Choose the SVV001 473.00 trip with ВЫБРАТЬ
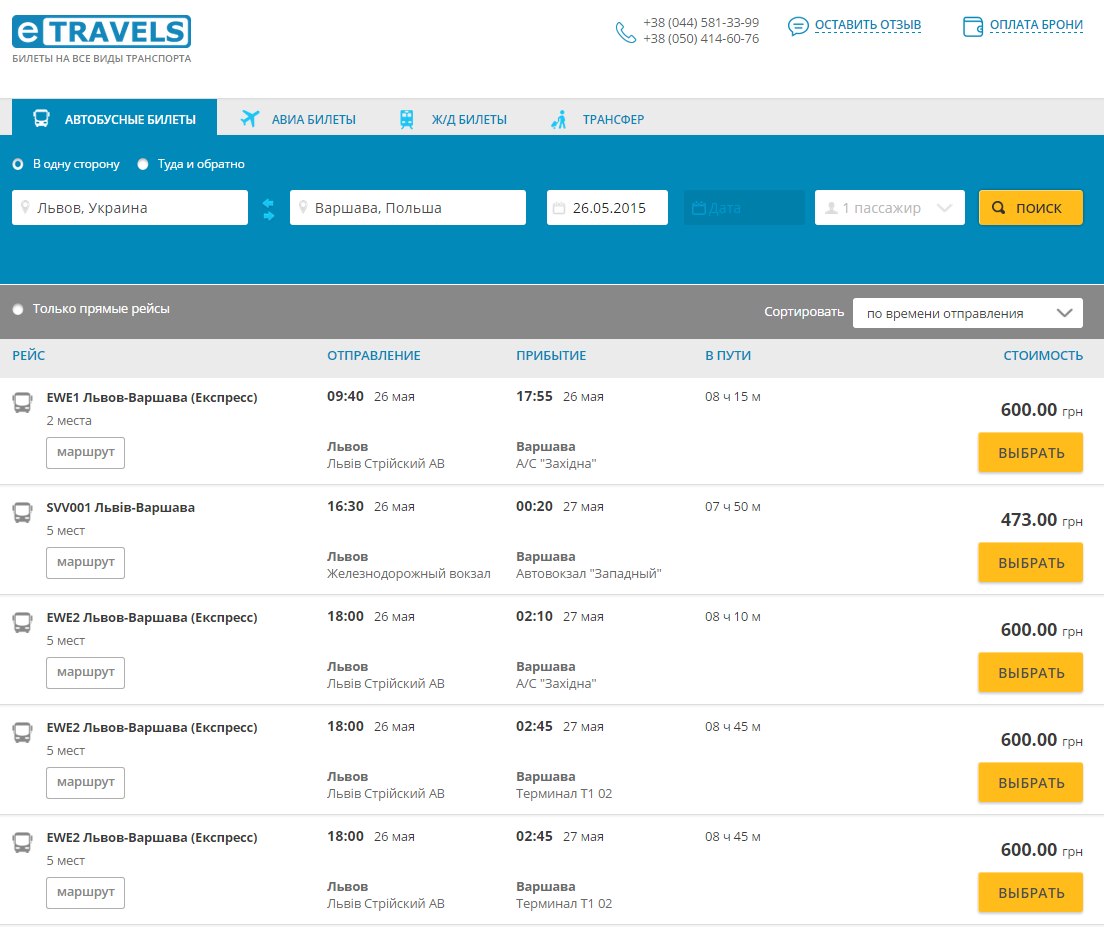Screen dimensions: 1104x927 pos(1031,562)
